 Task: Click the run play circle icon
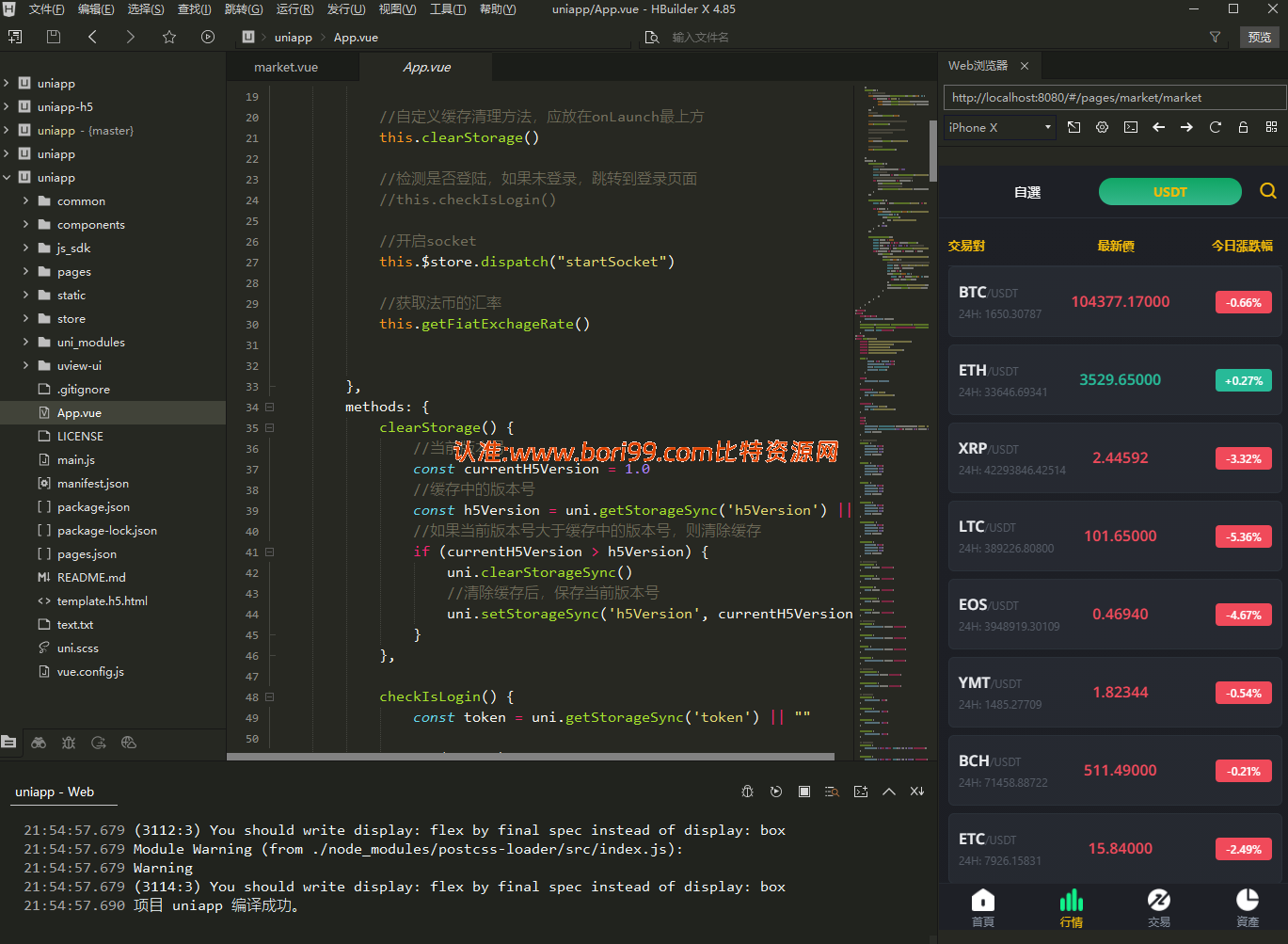(x=208, y=37)
